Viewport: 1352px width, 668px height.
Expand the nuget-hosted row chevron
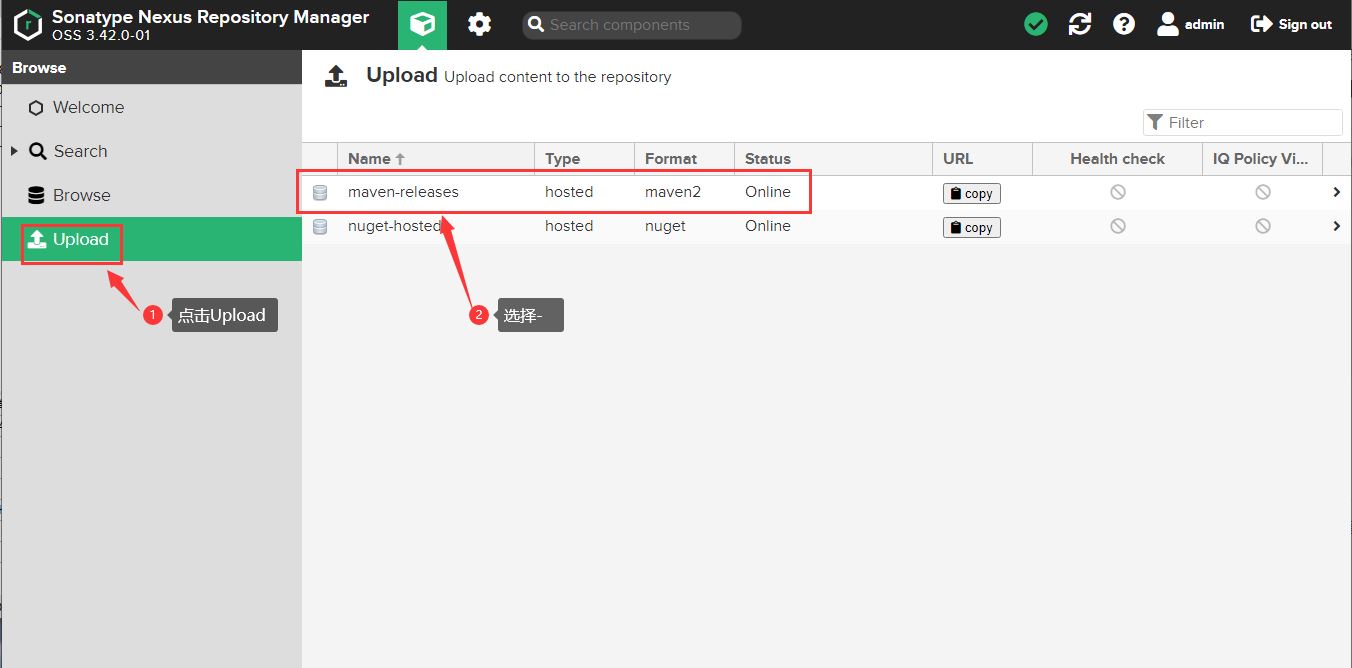click(x=1336, y=226)
